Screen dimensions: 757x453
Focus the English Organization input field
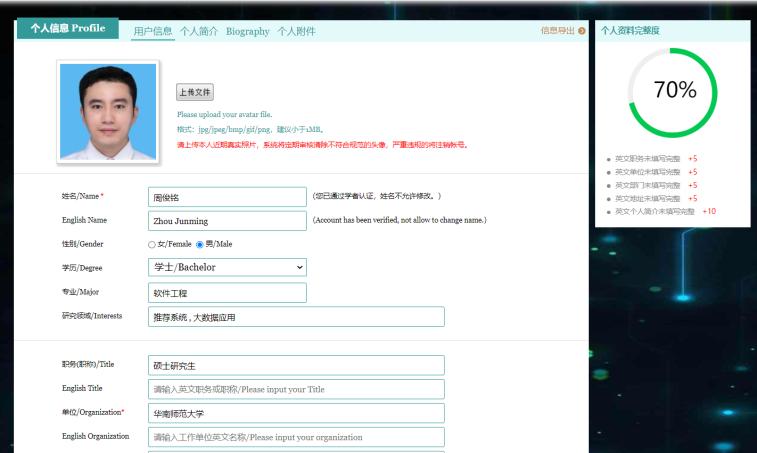pos(296,437)
